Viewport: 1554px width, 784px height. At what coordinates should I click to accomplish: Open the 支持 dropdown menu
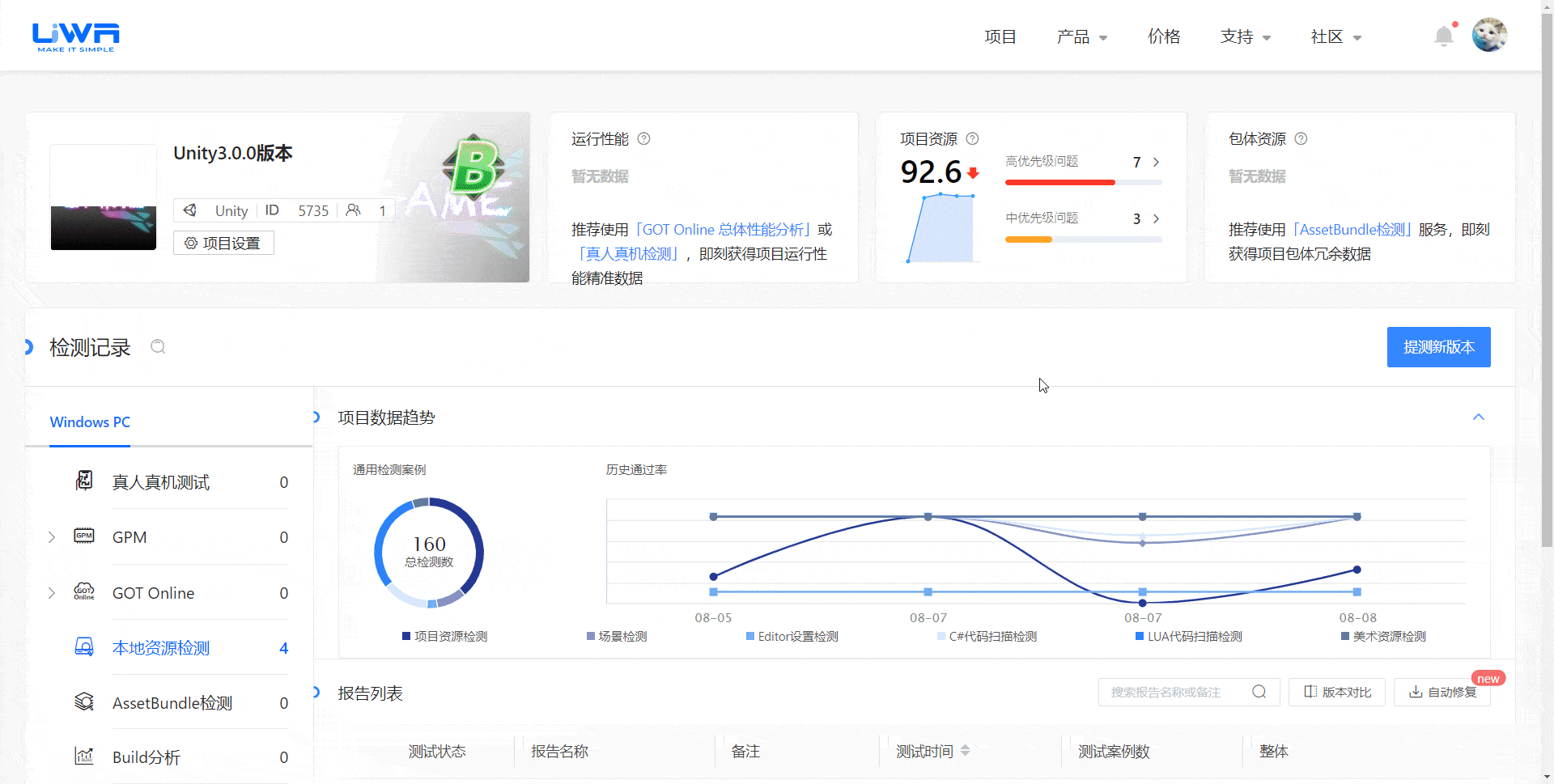coord(1246,36)
